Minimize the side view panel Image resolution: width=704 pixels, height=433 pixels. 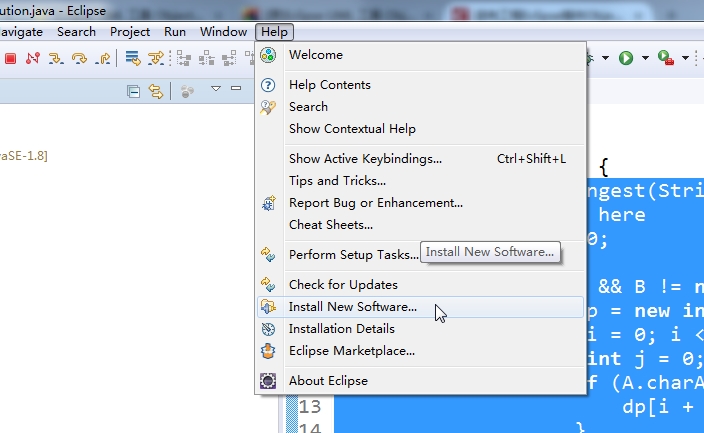[x=236, y=88]
